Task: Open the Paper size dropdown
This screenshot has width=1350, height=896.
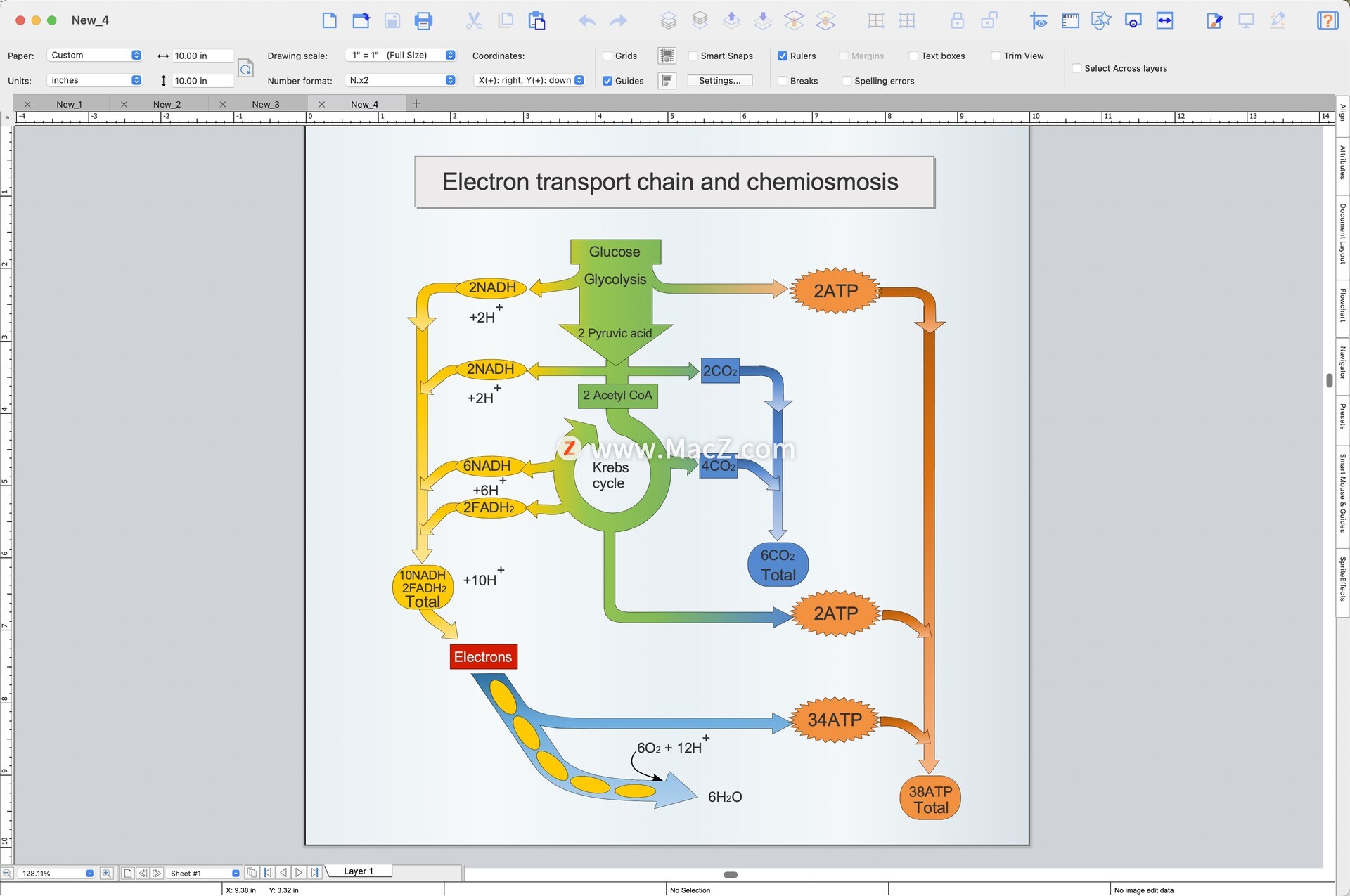Action: [x=95, y=55]
